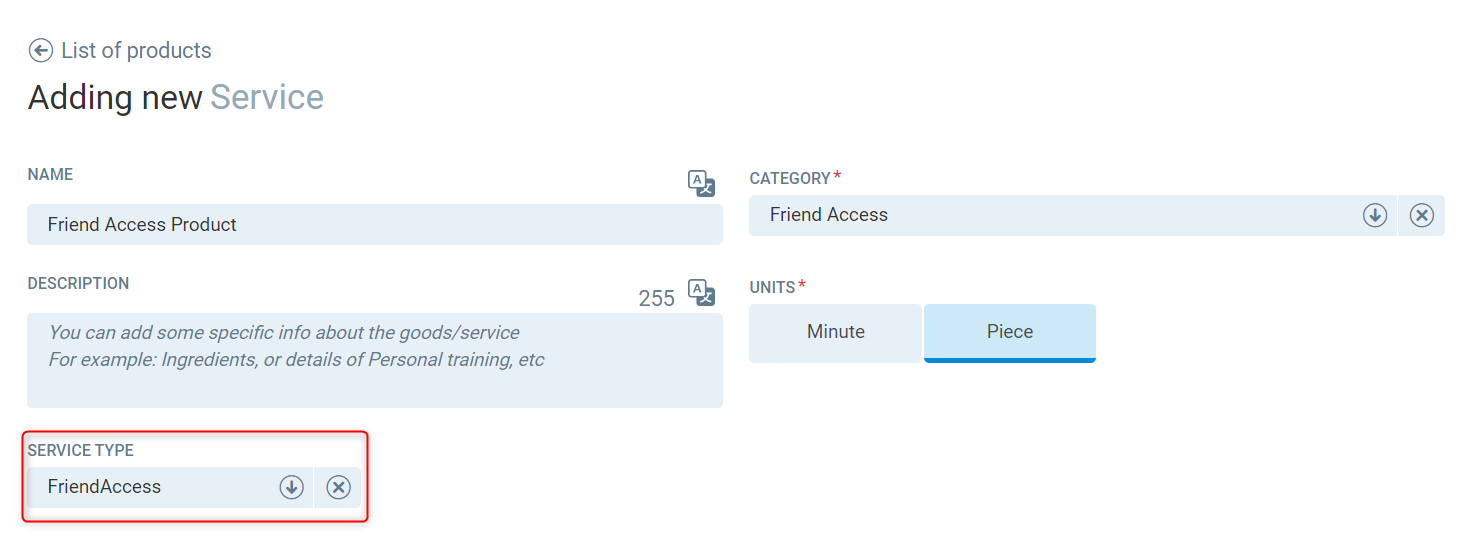Focus the Description text area
Viewport: 1466px width, 544px height.
tap(374, 360)
